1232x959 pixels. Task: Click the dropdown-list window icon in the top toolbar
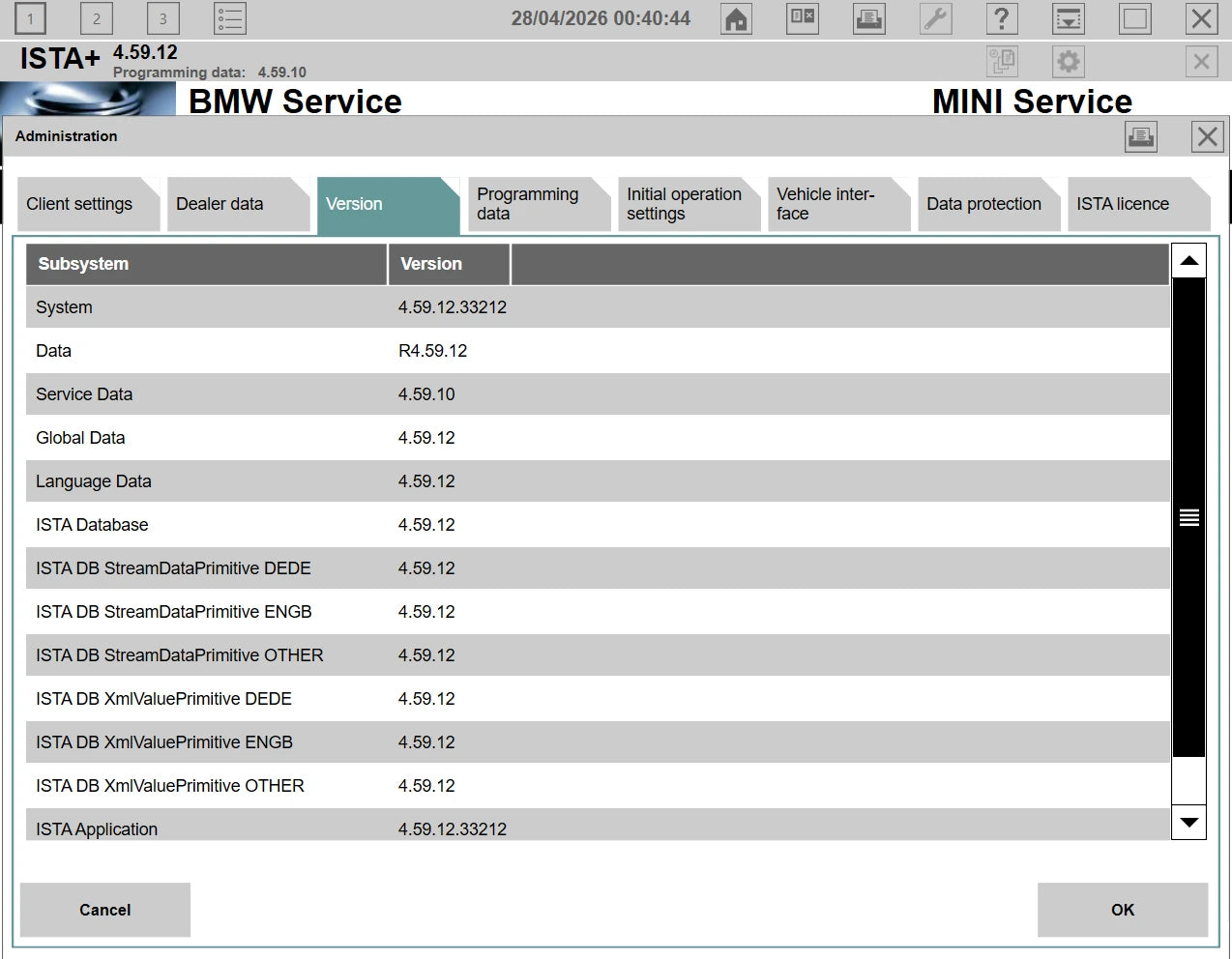click(x=1069, y=18)
